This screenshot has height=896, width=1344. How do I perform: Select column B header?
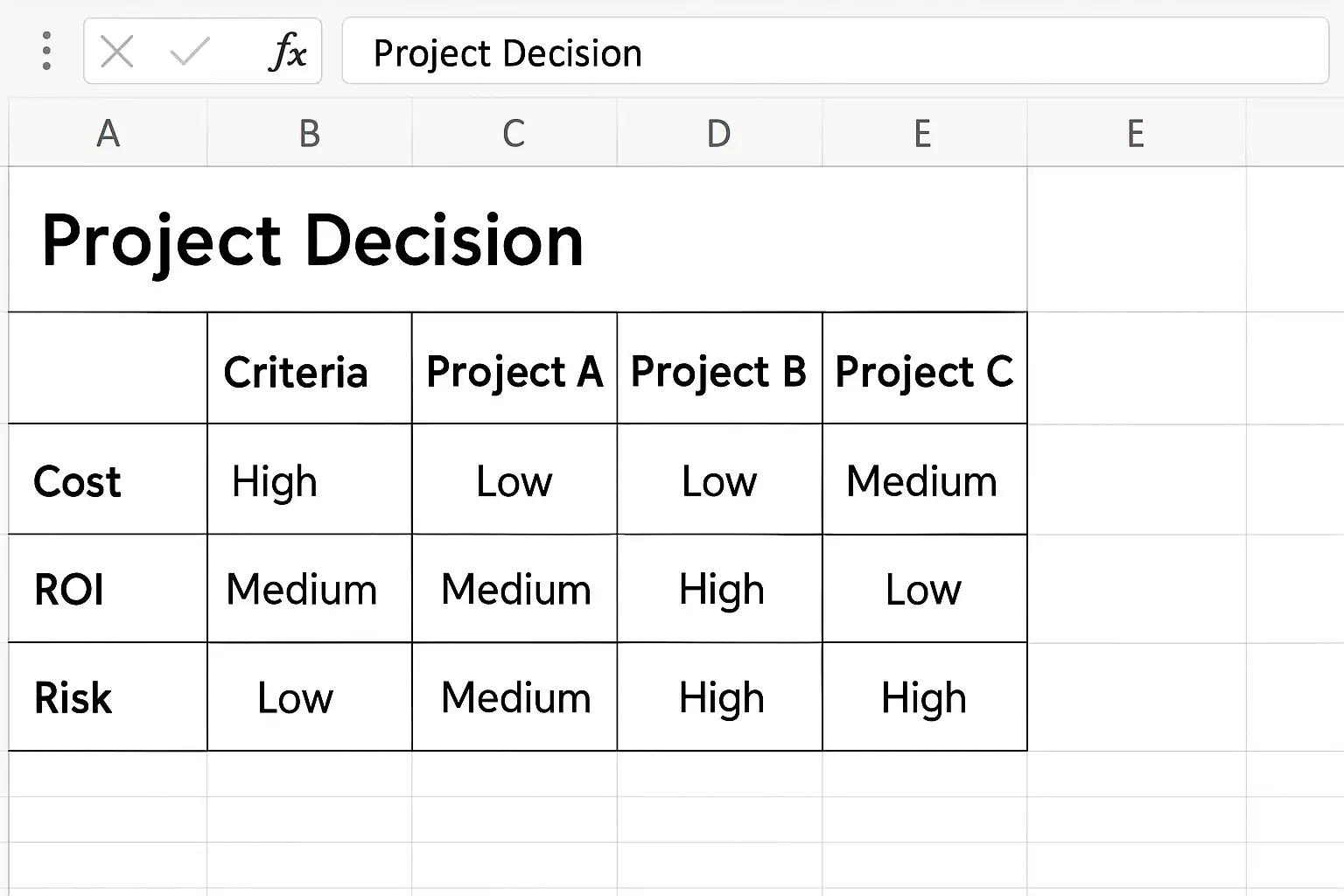click(x=309, y=133)
